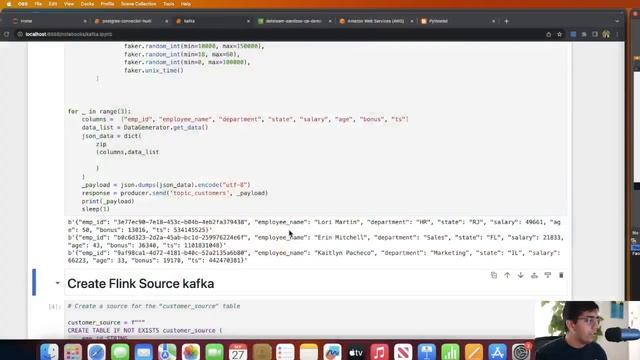This screenshot has width=640, height=360.
Task: Open Launchpad from the Dock
Action: click(x=73, y=352)
